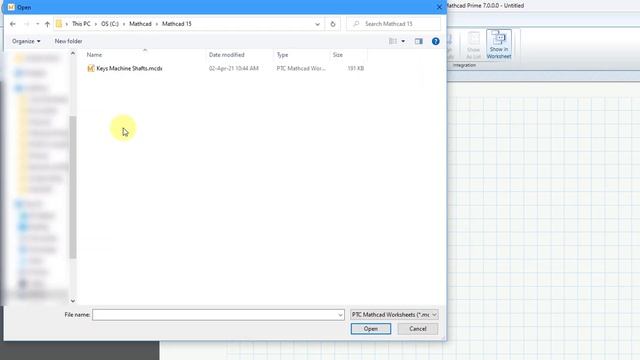Go back using the back arrow

pyautogui.click(x=13, y=24)
